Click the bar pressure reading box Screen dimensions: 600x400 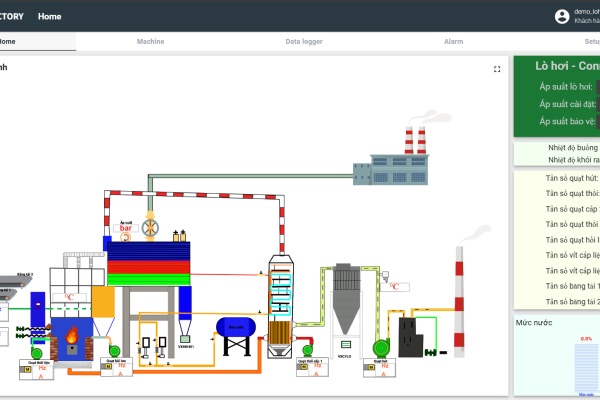(x=126, y=229)
